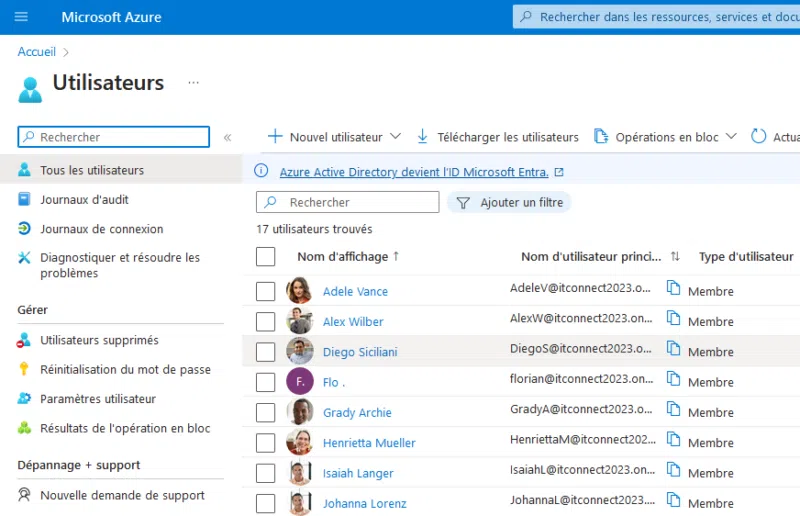Tick the checkbox for Adele Vance
This screenshot has width=800, height=516.
tap(265, 291)
